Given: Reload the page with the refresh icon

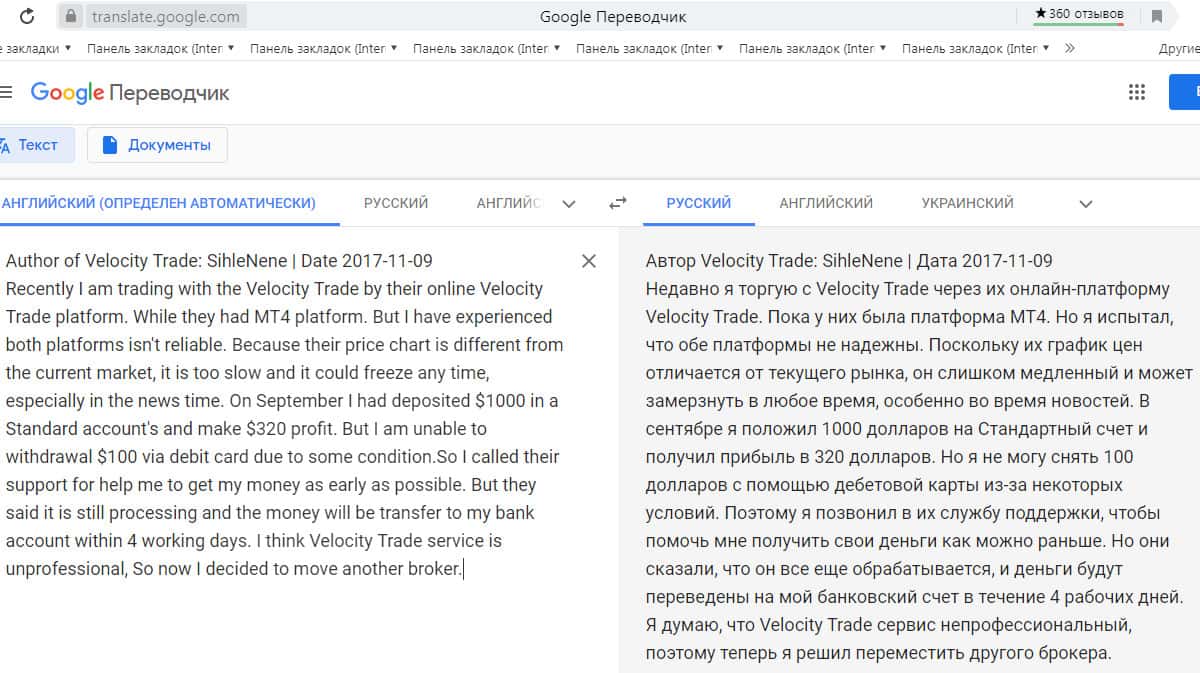Looking at the screenshot, I should [x=28, y=16].
